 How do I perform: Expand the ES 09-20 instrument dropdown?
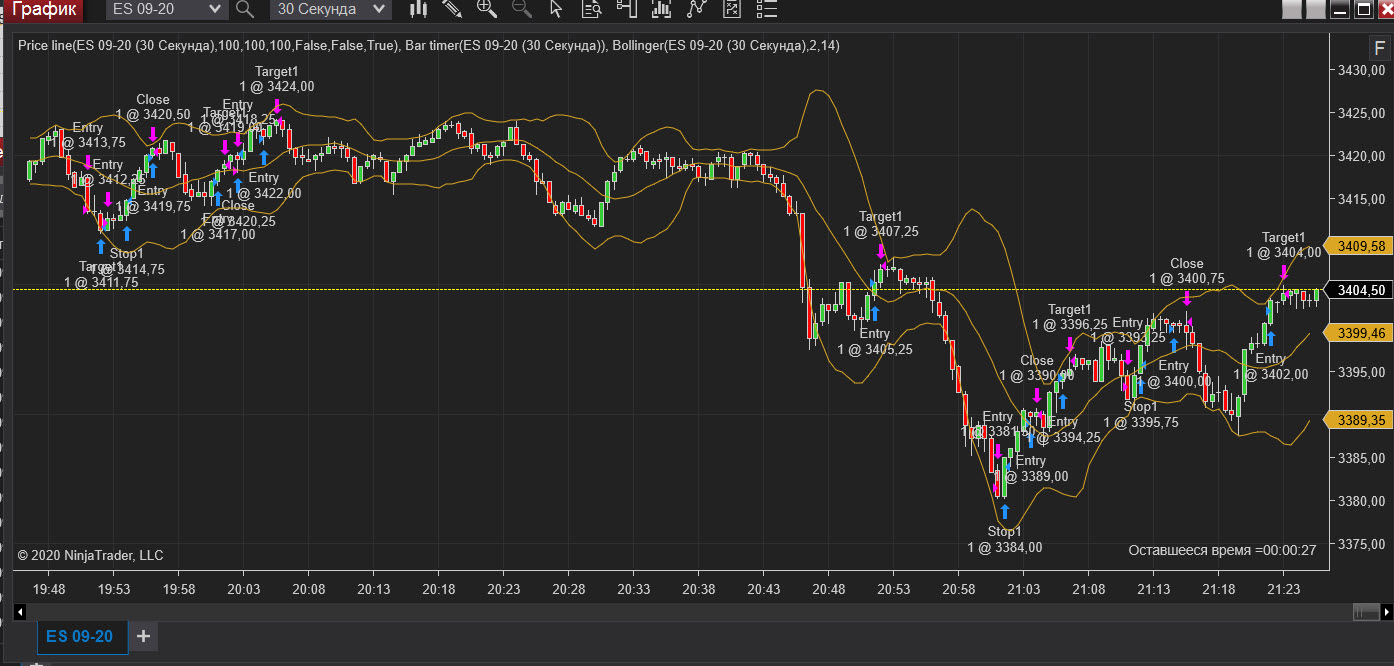(215, 9)
